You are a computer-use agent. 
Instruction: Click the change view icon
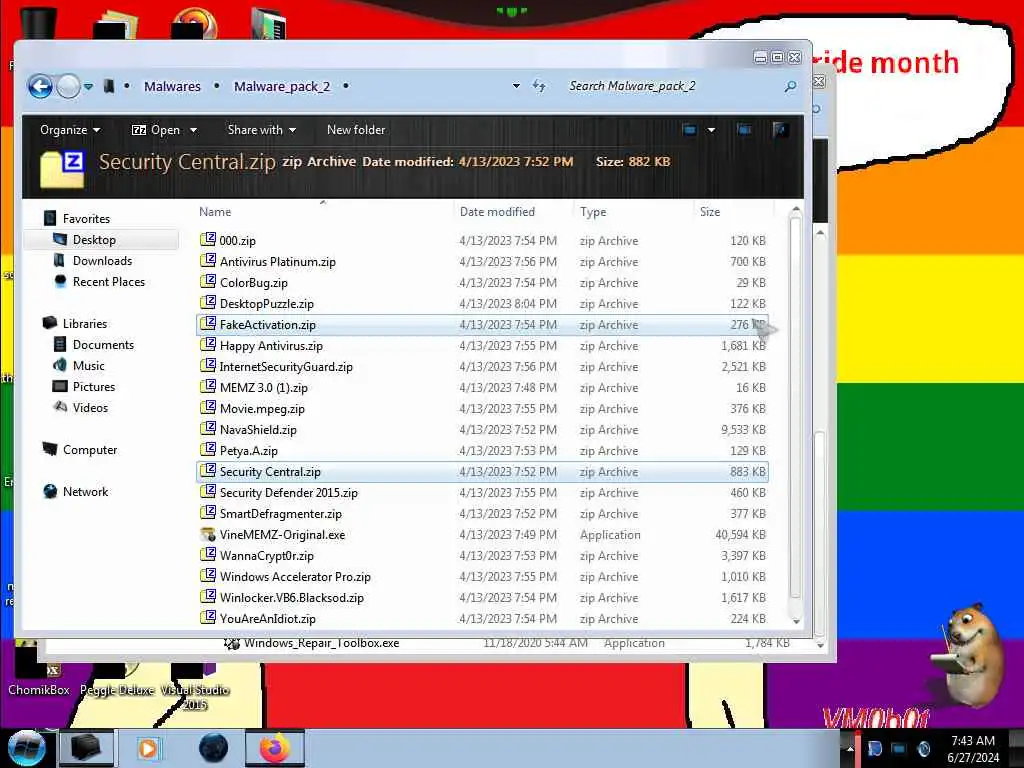(690, 130)
